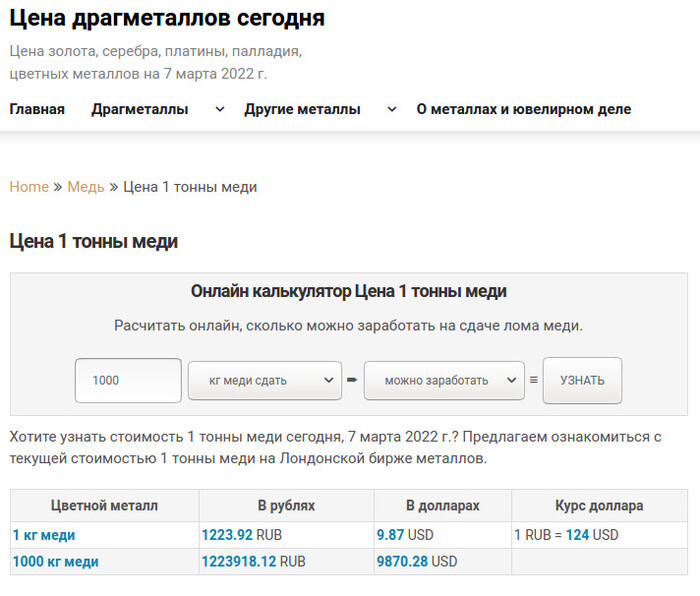Open 'О металлах и ювелирном деле' menu
Screen dimensions: 700x596
523,109
